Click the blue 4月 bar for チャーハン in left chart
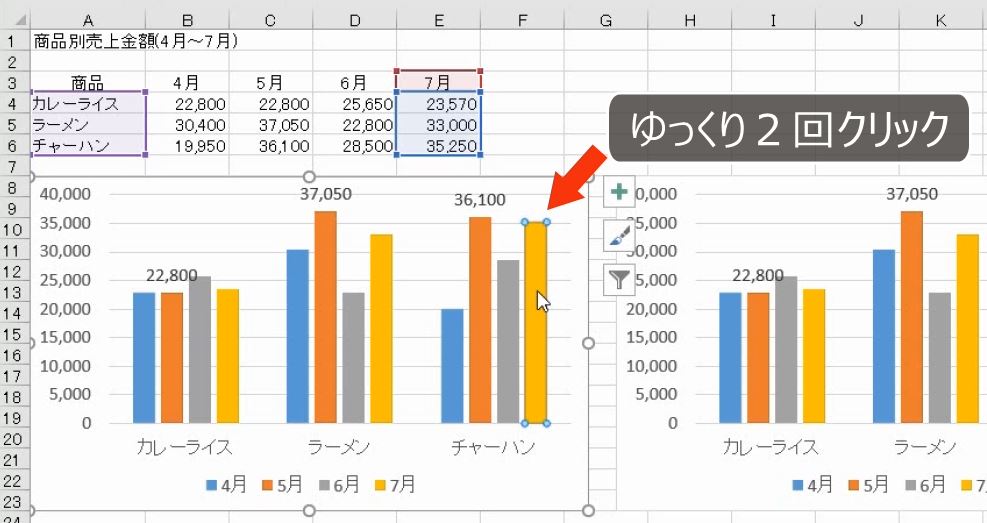The height and width of the screenshot is (523, 987). [452, 366]
